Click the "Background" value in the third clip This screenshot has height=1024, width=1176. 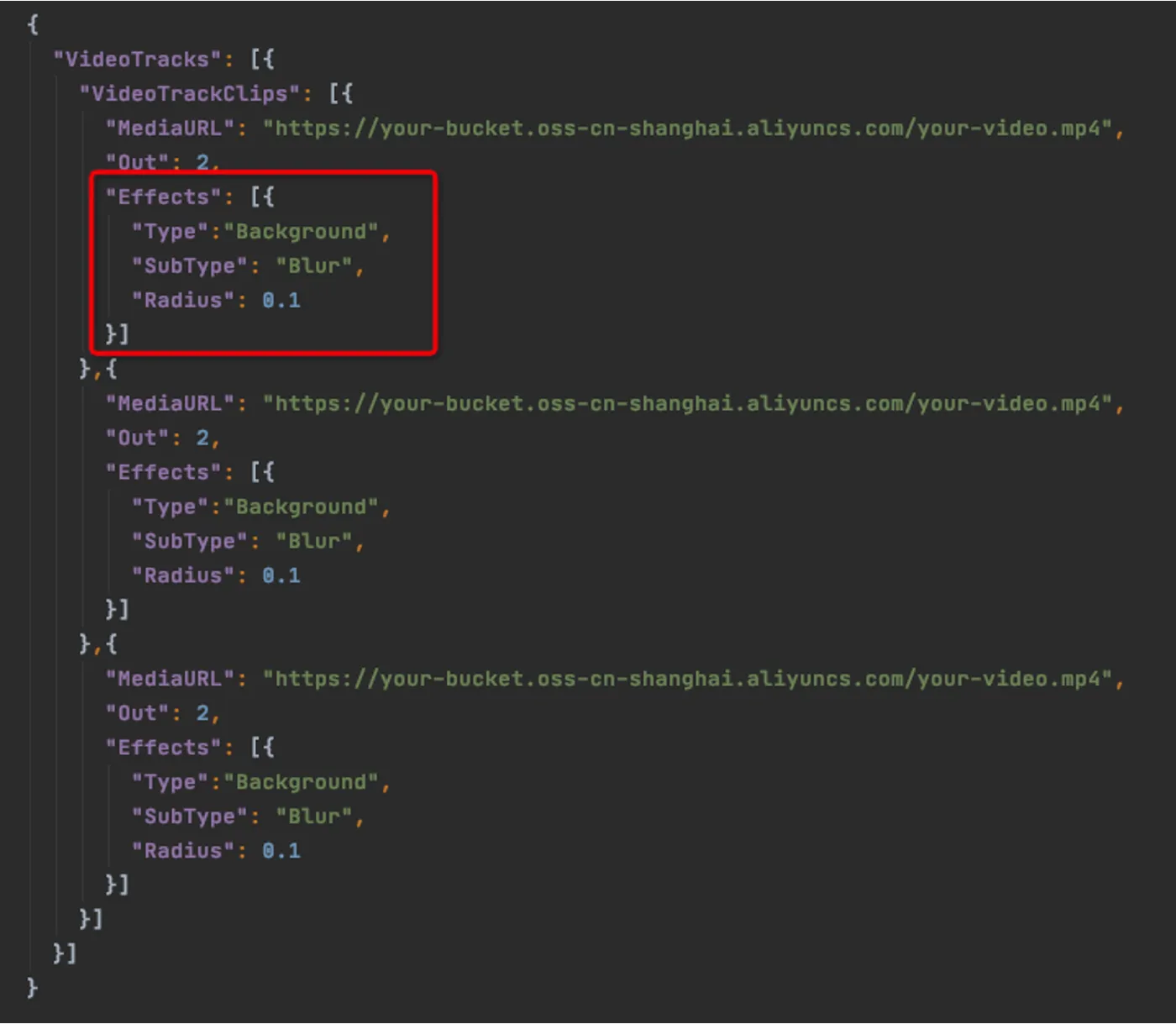click(x=301, y=783)
